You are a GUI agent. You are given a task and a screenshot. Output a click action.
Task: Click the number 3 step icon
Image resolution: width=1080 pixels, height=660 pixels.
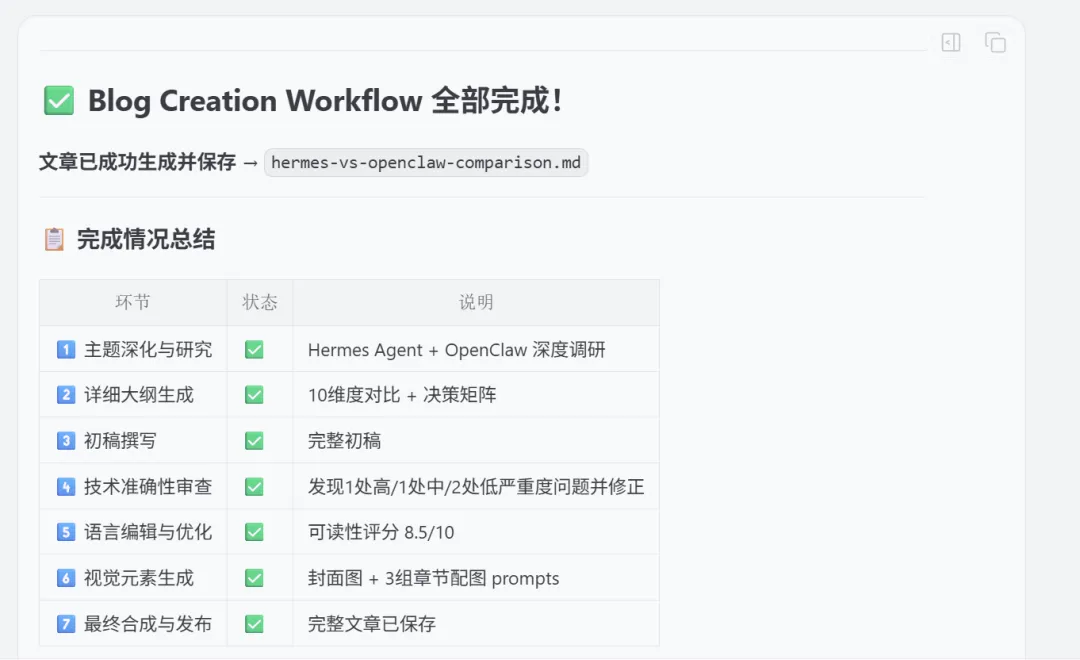pos(66,441)
